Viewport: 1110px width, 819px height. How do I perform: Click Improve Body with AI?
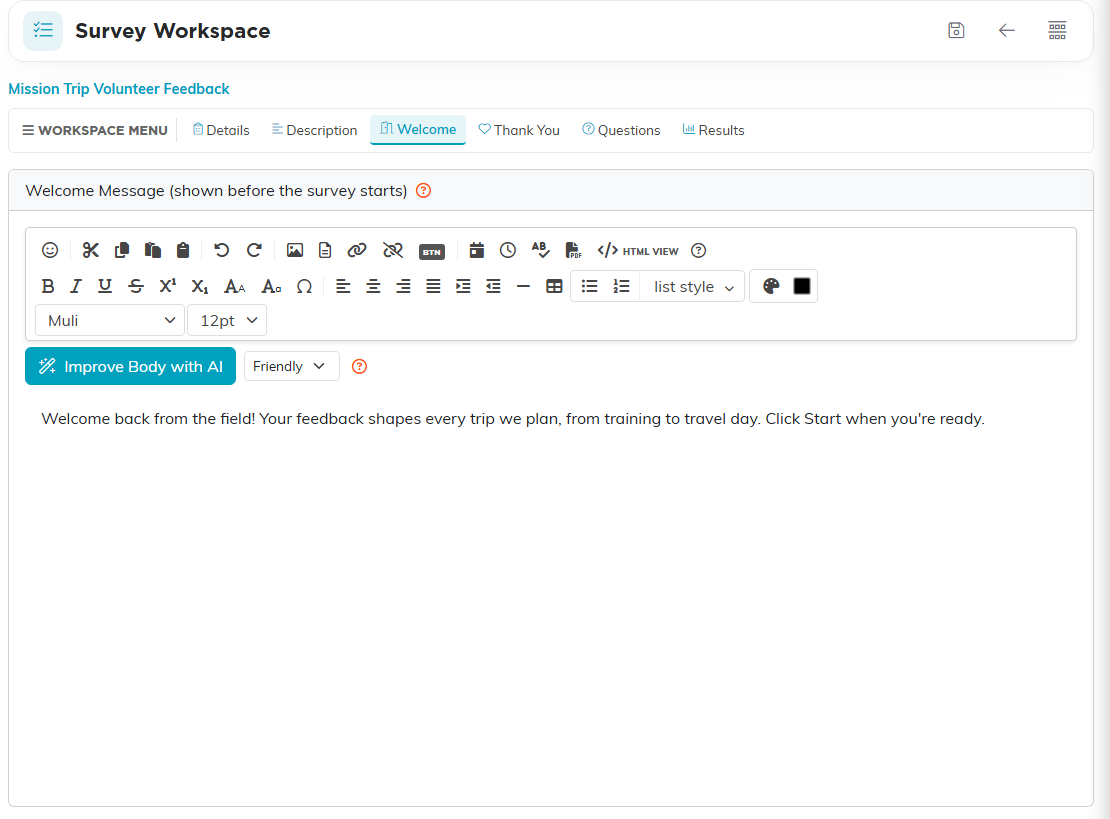tap(130, 366)
